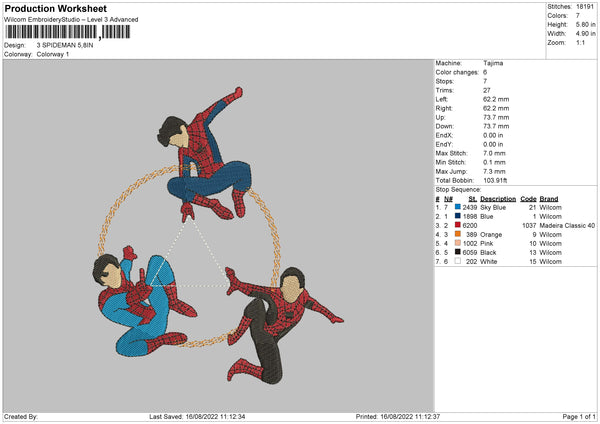
Task: Select the White 202 color swatch
Action: pyautogui.click(x=458, y=261)
